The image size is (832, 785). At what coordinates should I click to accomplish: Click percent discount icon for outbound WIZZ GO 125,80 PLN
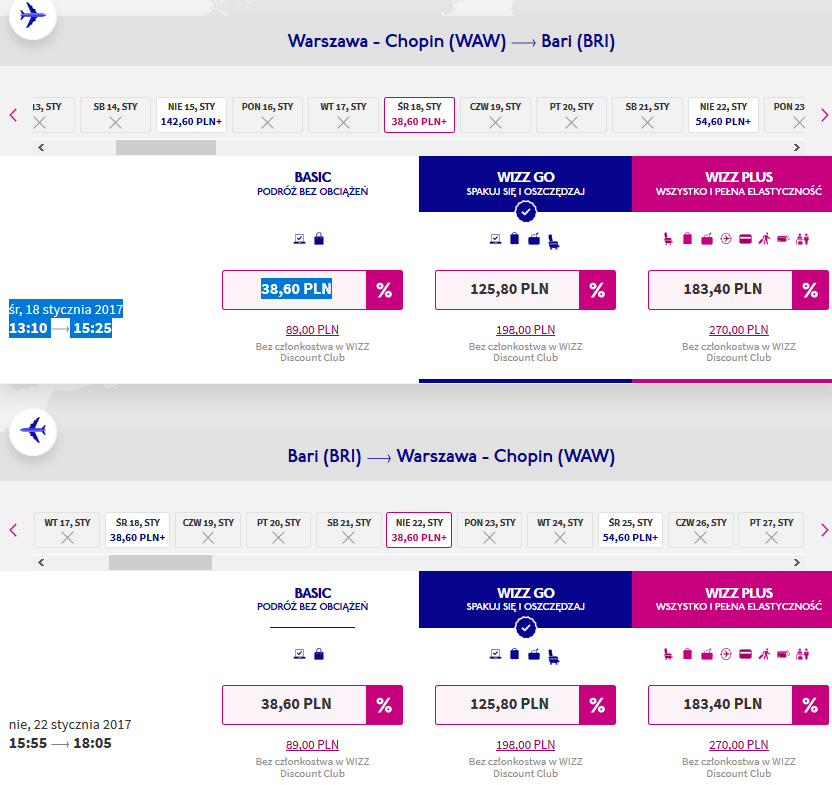click(x=597, y=290)
